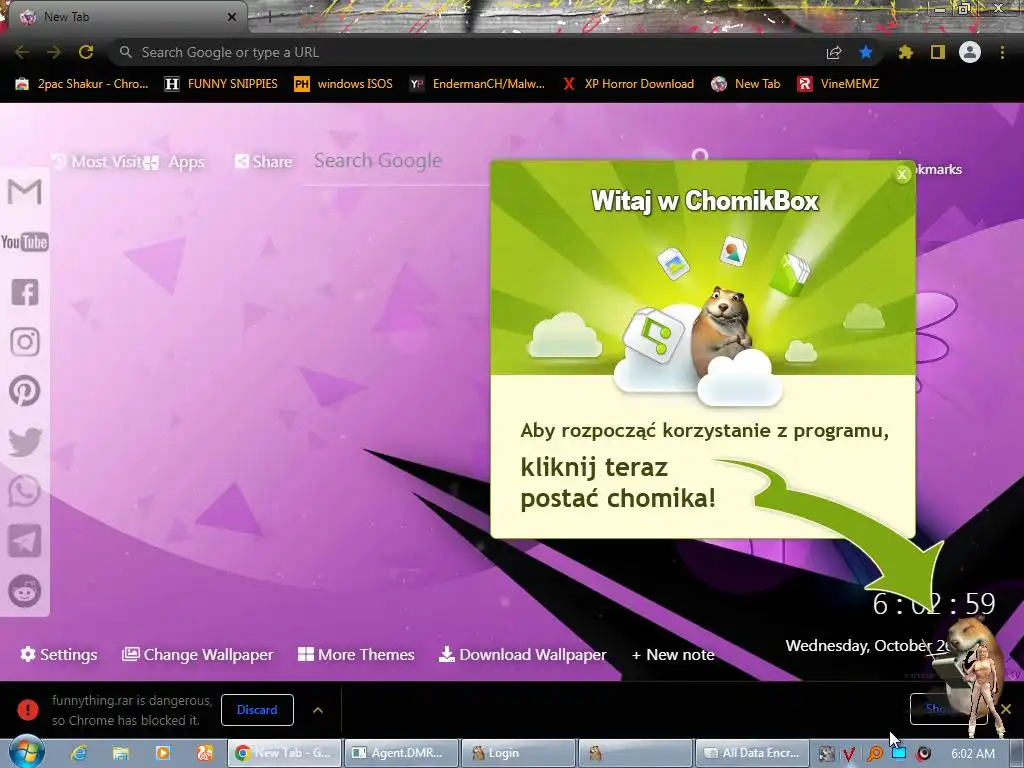This screenshot has height=768, width=1024.
Task: Open the Extensions puzzle icon
Action: [x=906, y=52]
